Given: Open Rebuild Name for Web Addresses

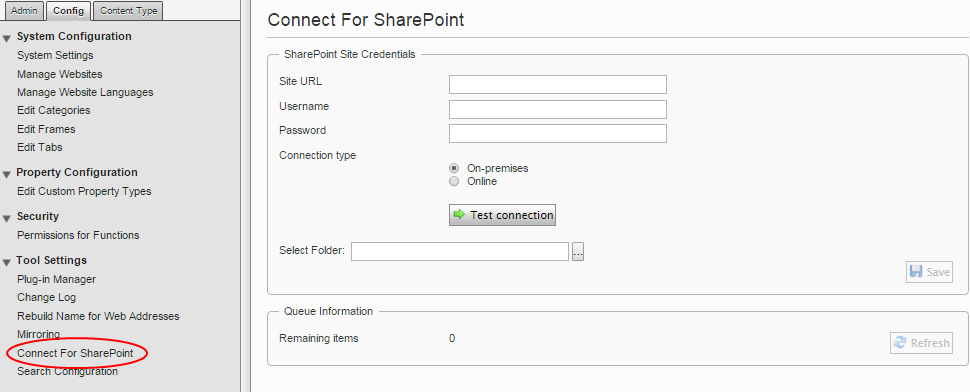Looking at the screenshot, I should 98,316.
